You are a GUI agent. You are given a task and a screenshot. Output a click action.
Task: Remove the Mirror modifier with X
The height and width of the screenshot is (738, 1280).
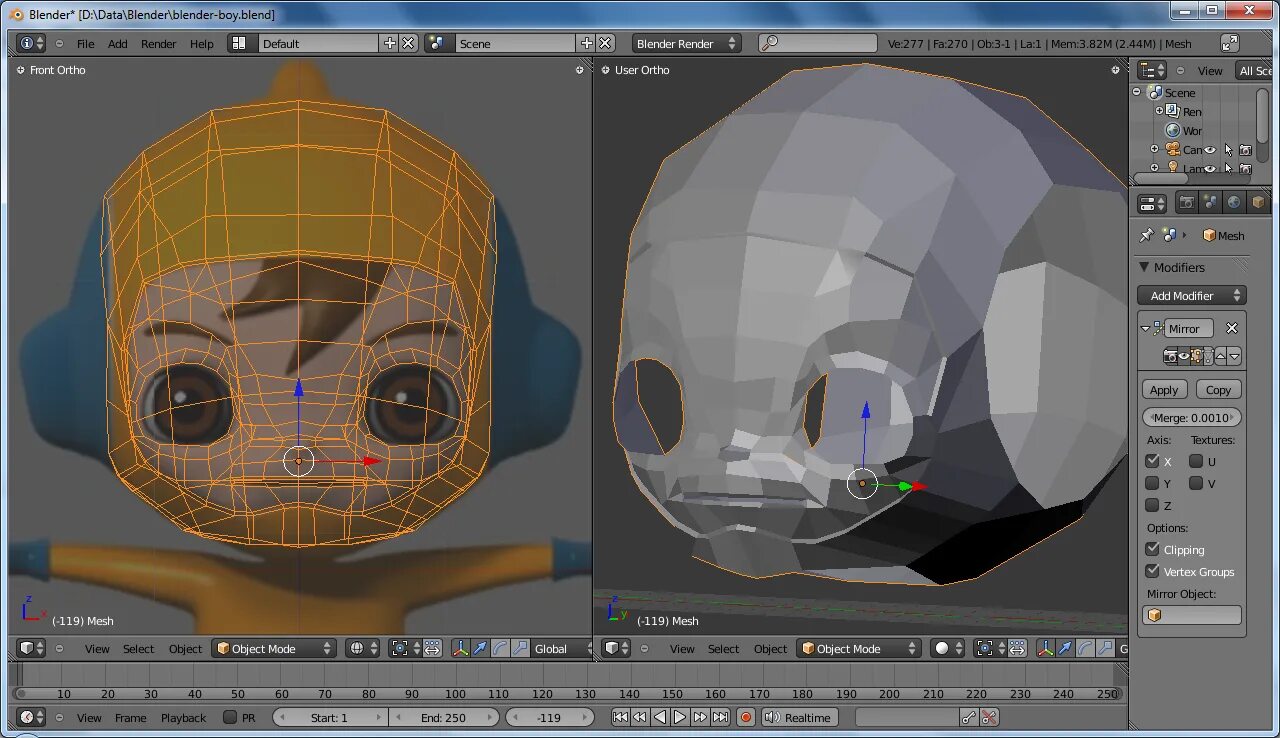[1232, 328]
